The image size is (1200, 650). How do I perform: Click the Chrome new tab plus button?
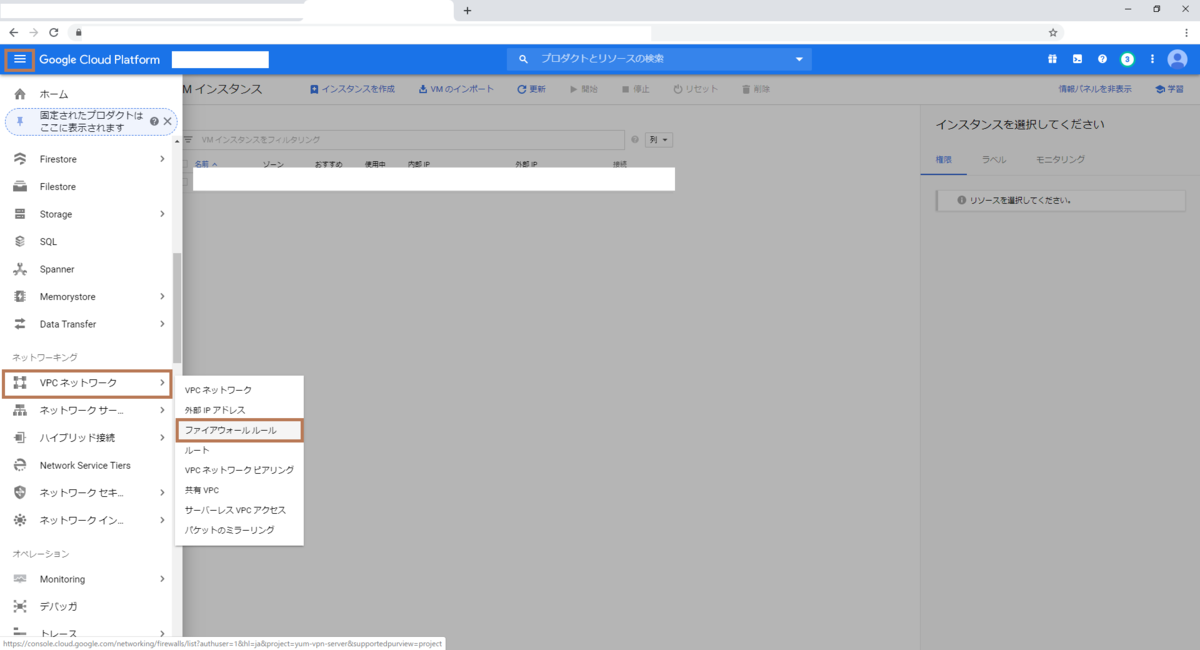467,10
